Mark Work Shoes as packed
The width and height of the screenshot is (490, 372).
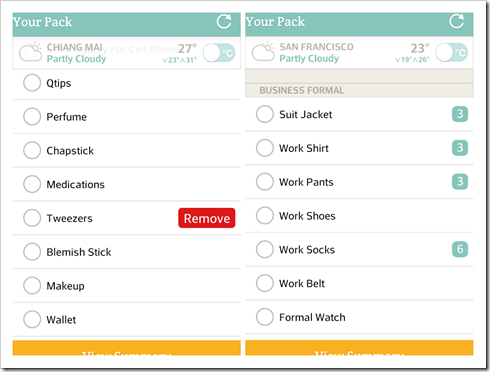265,215
